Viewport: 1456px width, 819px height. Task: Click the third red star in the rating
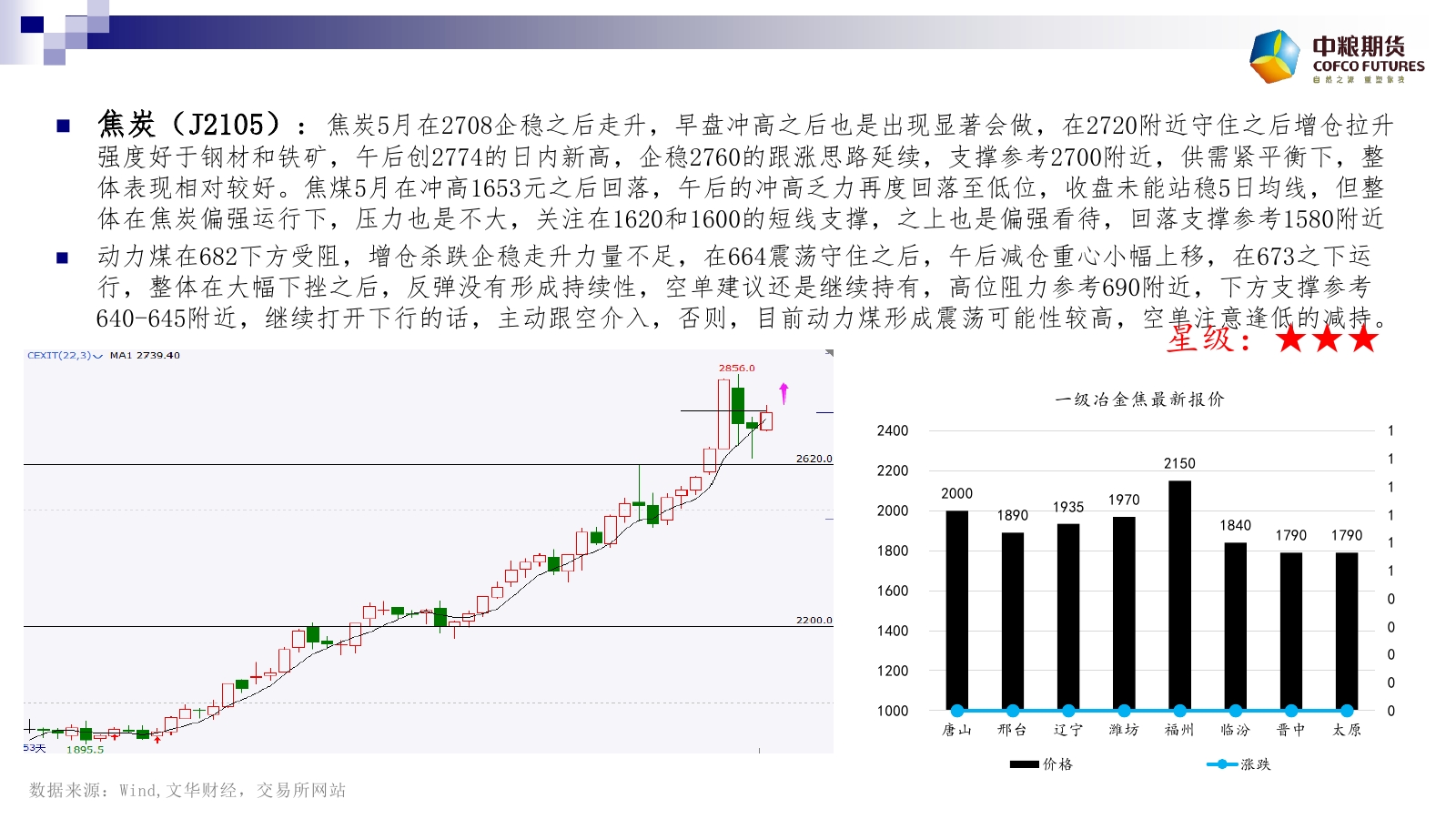(x=1363, y=339)
